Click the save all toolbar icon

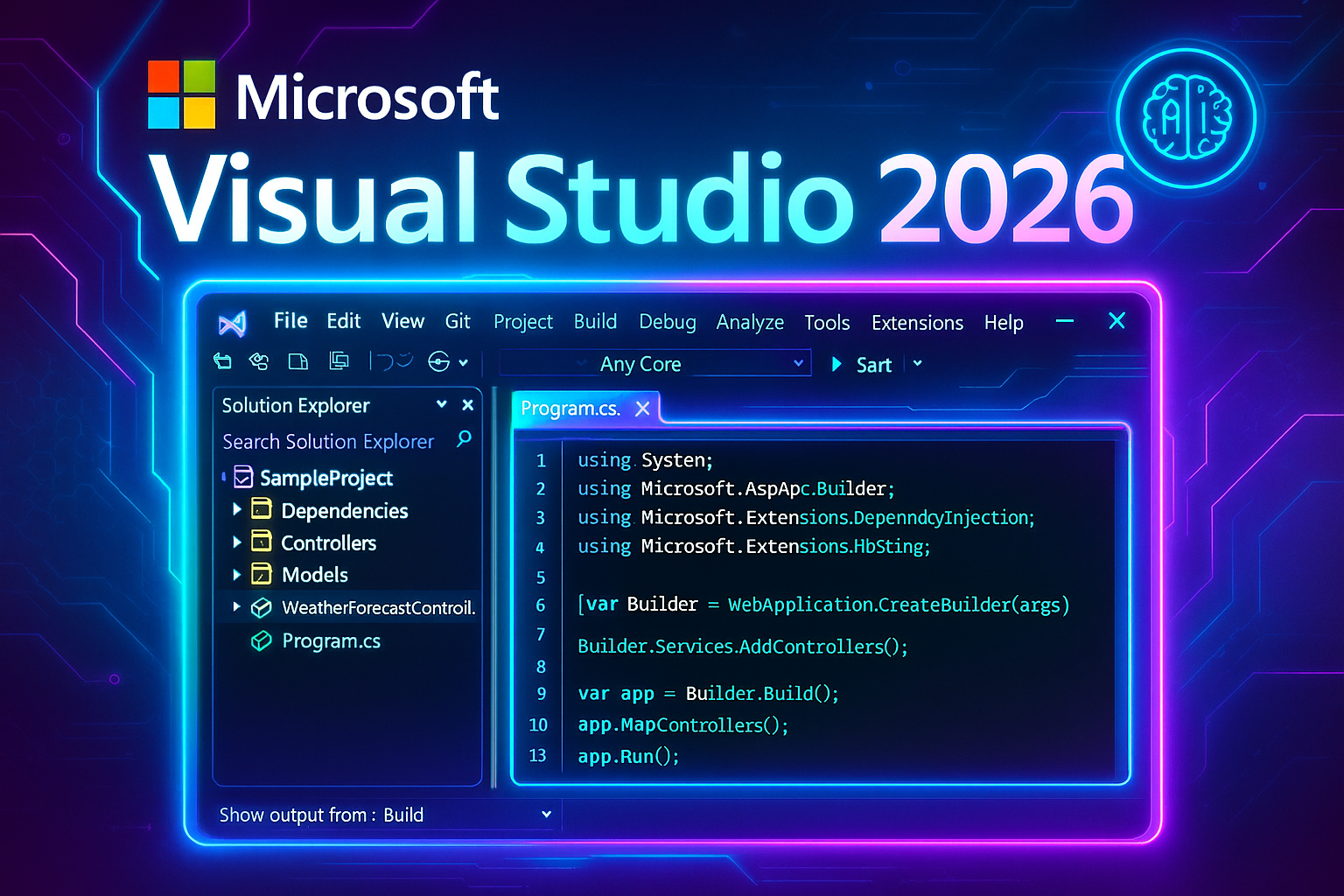click(339, 360)
